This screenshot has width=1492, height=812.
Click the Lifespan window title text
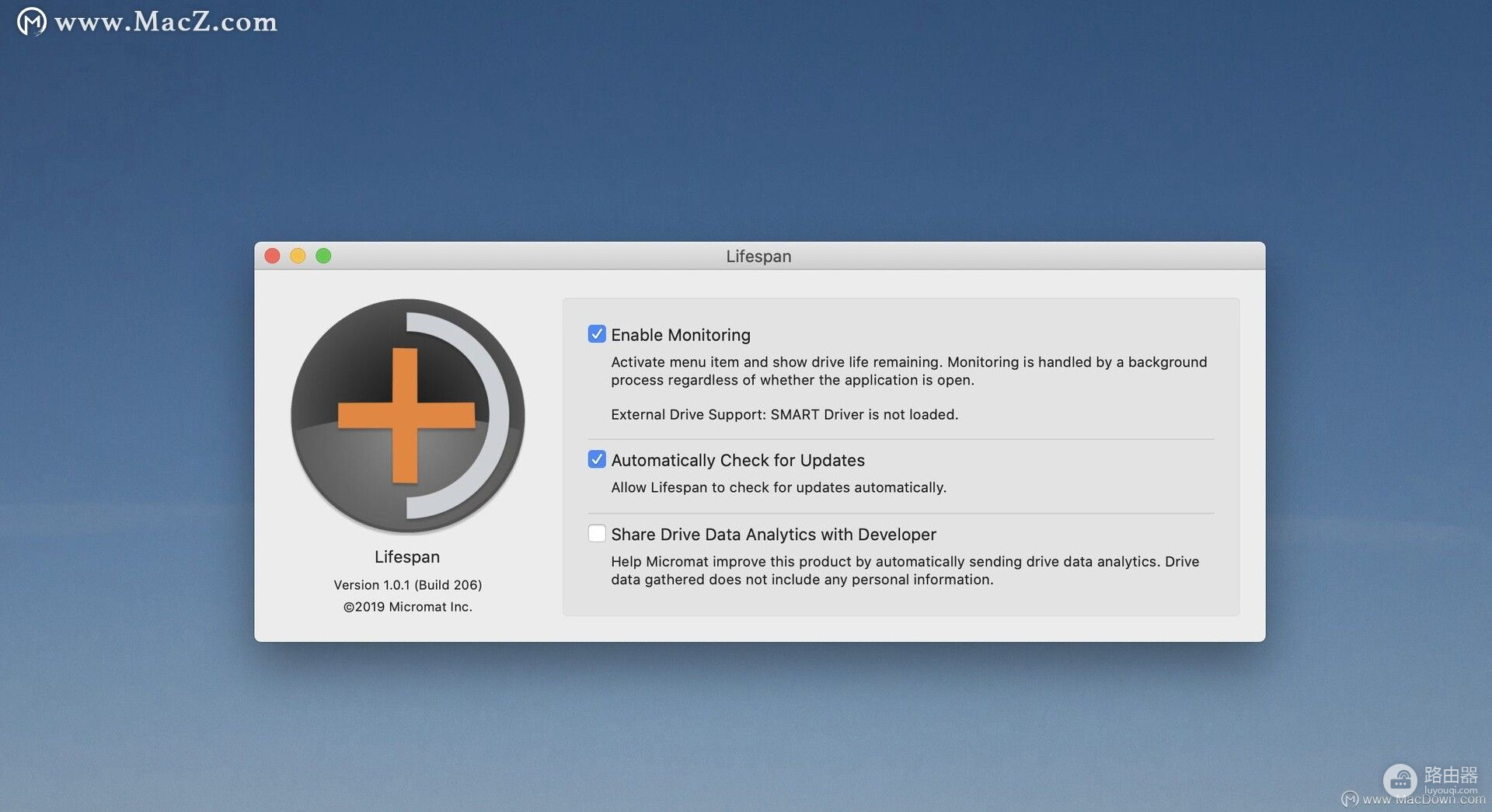click(x=758, y=256)
